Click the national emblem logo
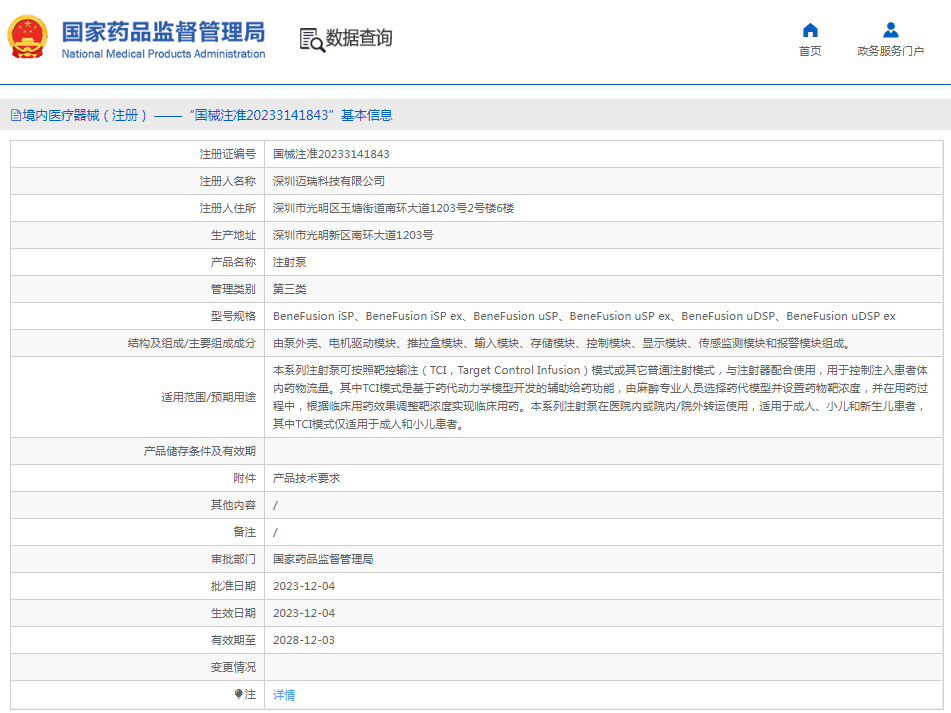The height and width of the screenshot is (713, 951). tap(27, 37)
